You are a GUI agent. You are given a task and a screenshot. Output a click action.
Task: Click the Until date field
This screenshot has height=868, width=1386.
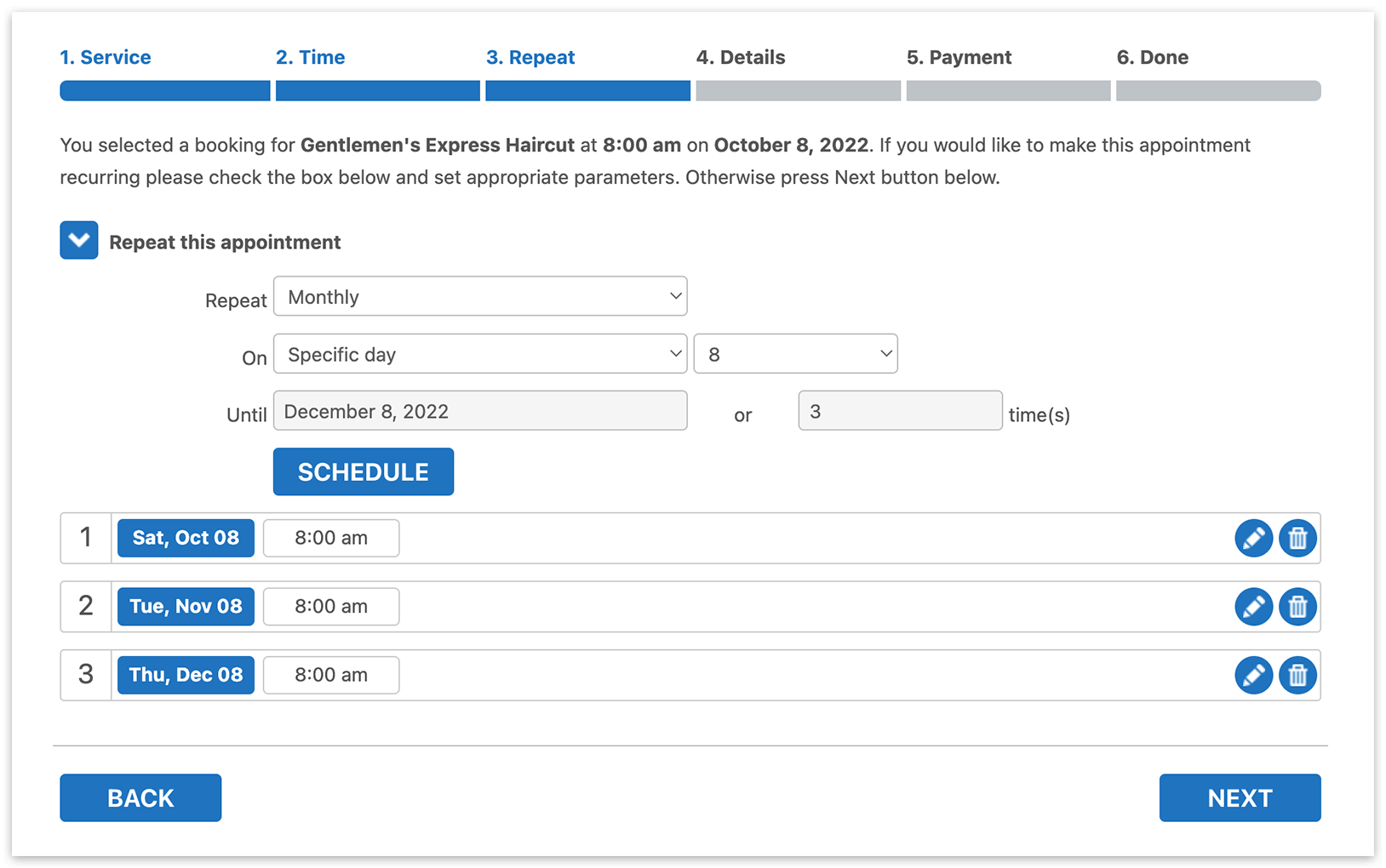[480, 411]
